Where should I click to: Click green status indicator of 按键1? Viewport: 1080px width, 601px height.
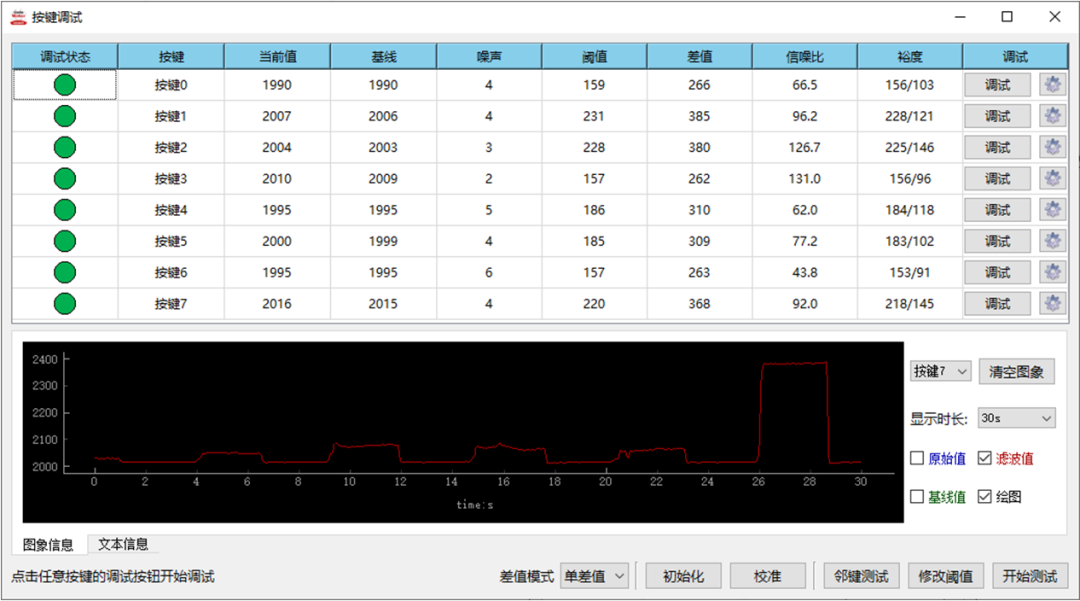[65, 116]
